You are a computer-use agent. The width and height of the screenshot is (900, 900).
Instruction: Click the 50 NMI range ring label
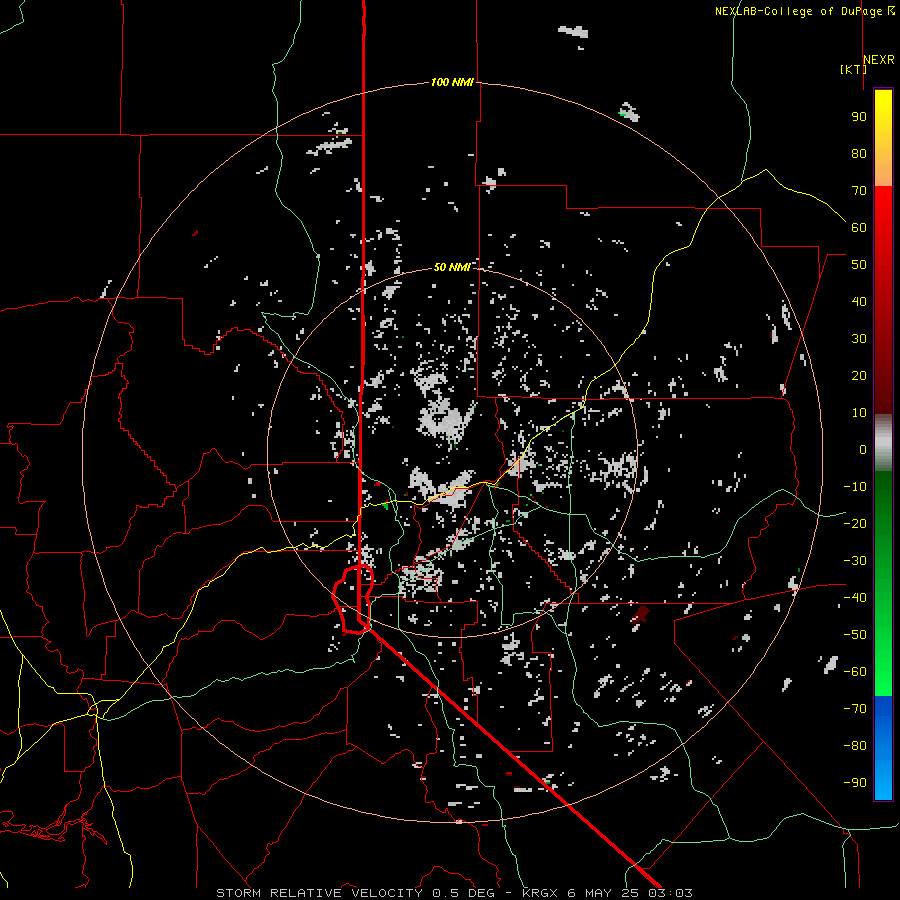[x=452, y=267]
